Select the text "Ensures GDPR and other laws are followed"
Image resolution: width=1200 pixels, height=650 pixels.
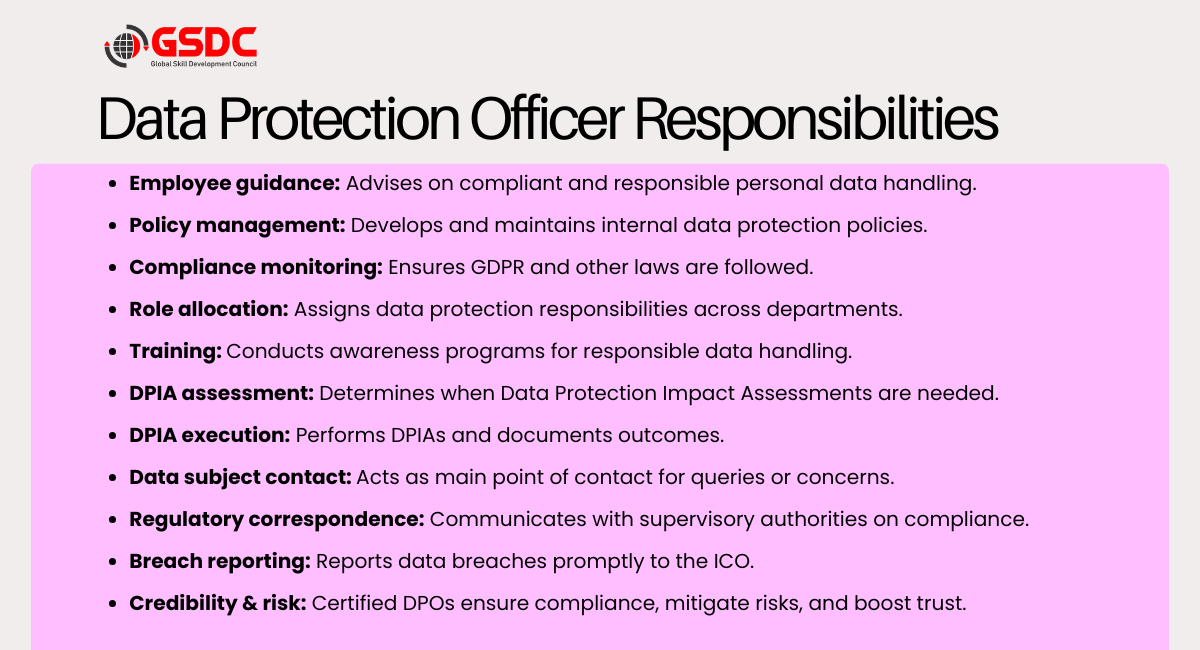[601, 267]
